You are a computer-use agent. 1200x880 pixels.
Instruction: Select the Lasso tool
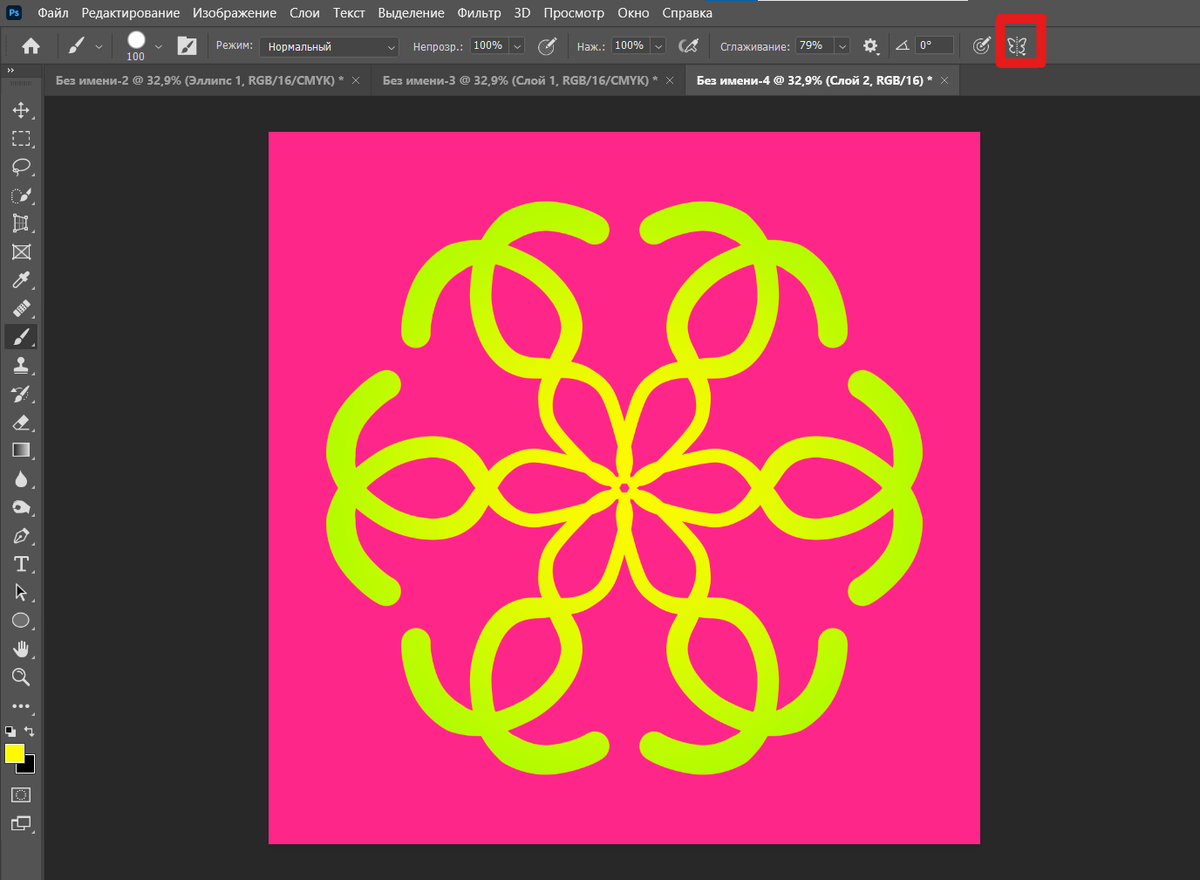click(21, 167)
